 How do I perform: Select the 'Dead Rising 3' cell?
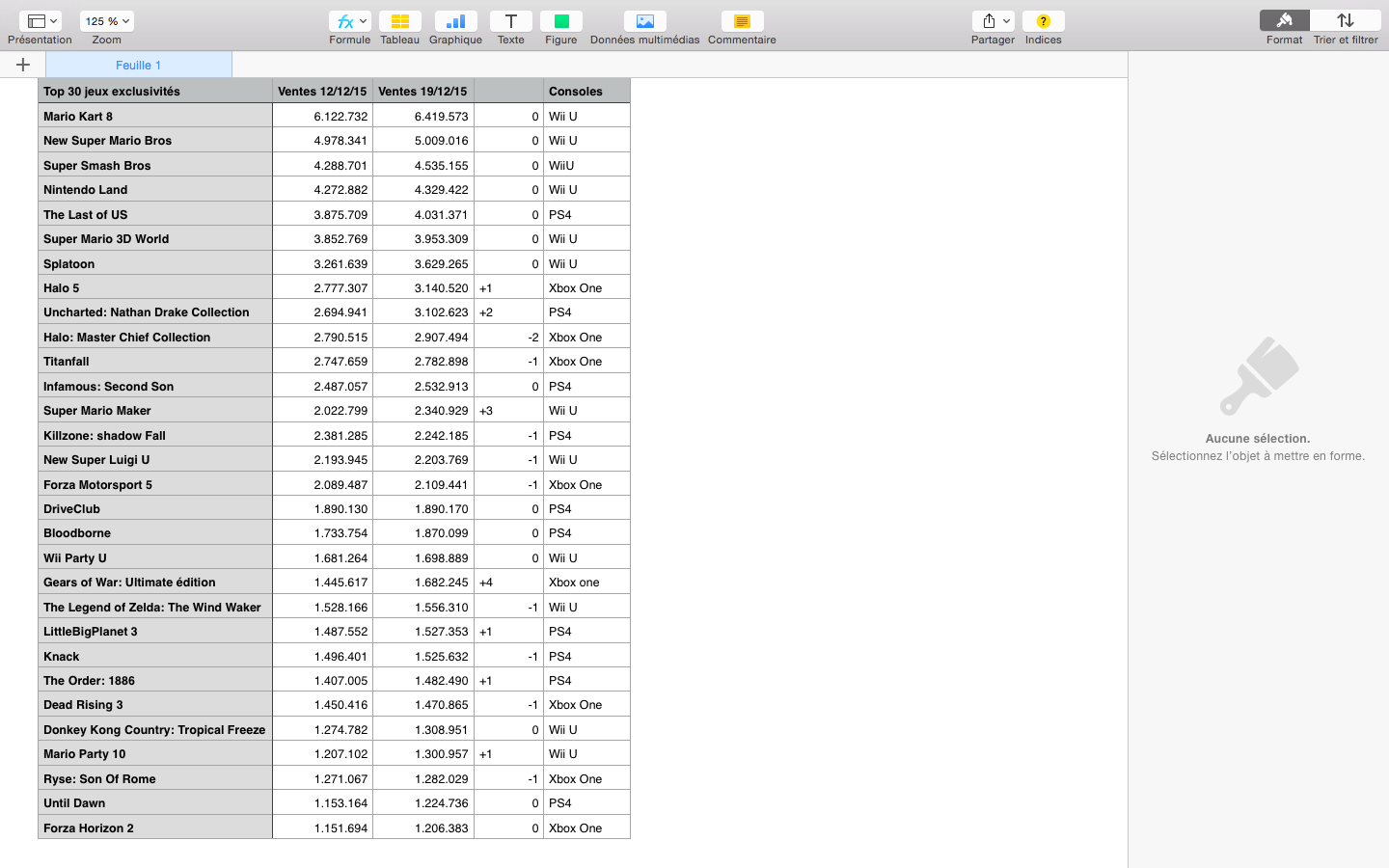point(155,705)
